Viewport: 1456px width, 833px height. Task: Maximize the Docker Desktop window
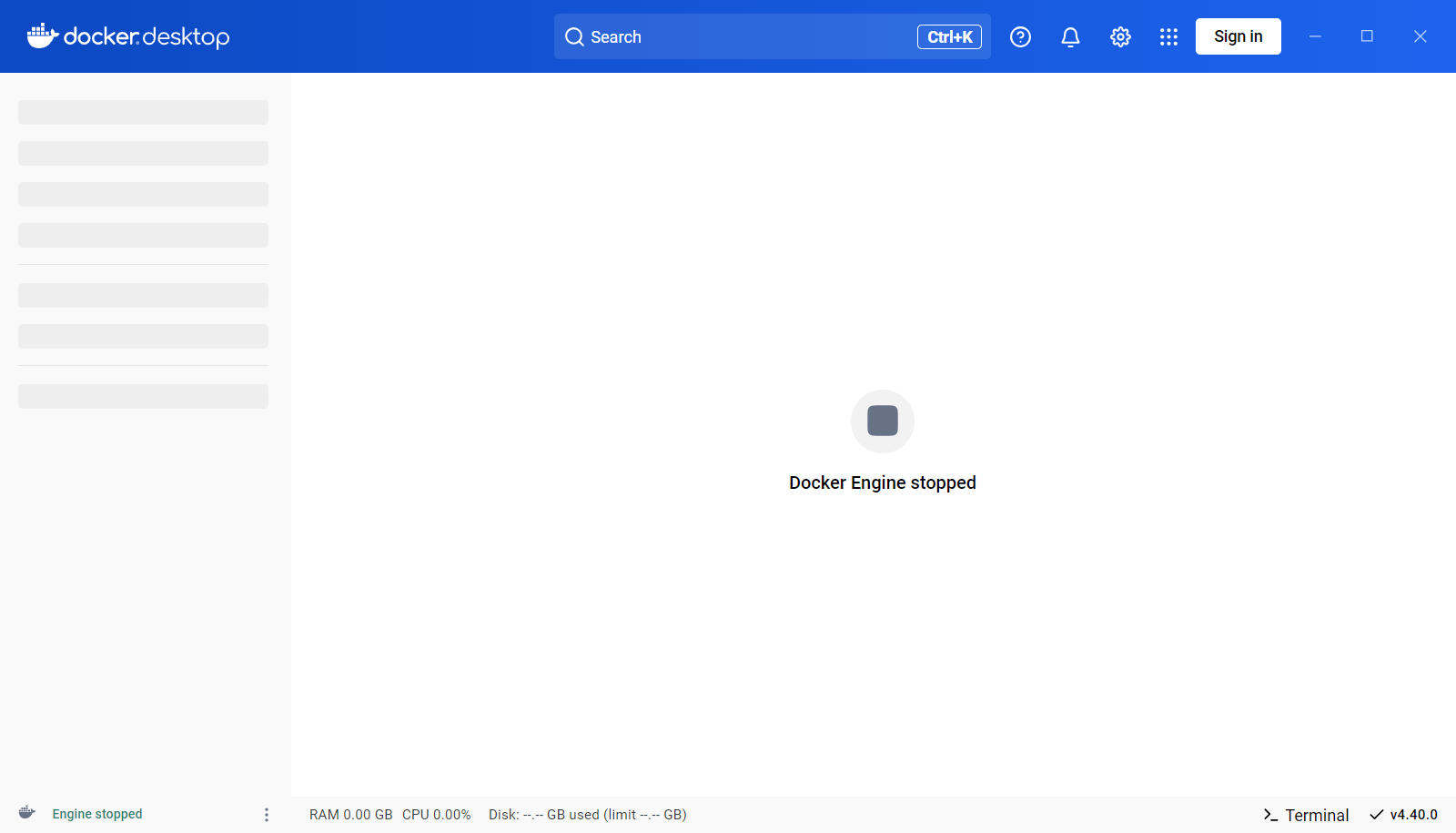coord(1367,36)
